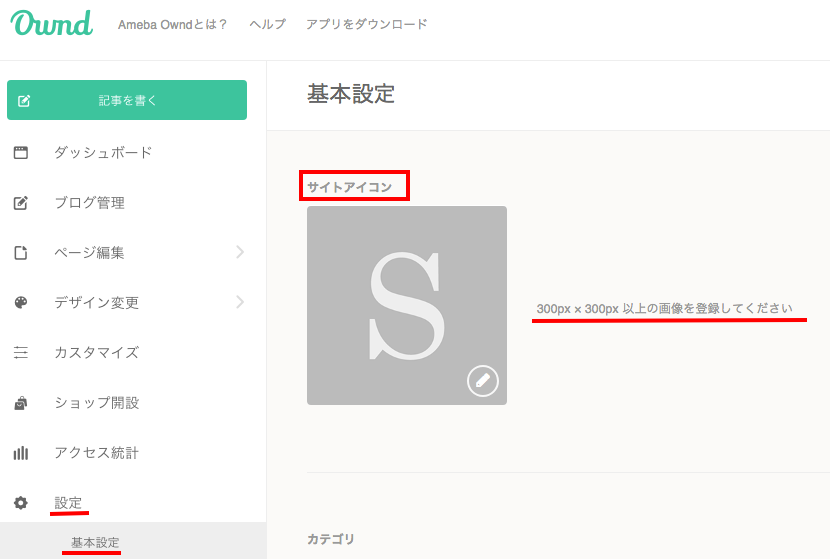This screenshot has width=830, height=559.
Task: Select ダッシュボード in the sidebar
Action: 103,153
